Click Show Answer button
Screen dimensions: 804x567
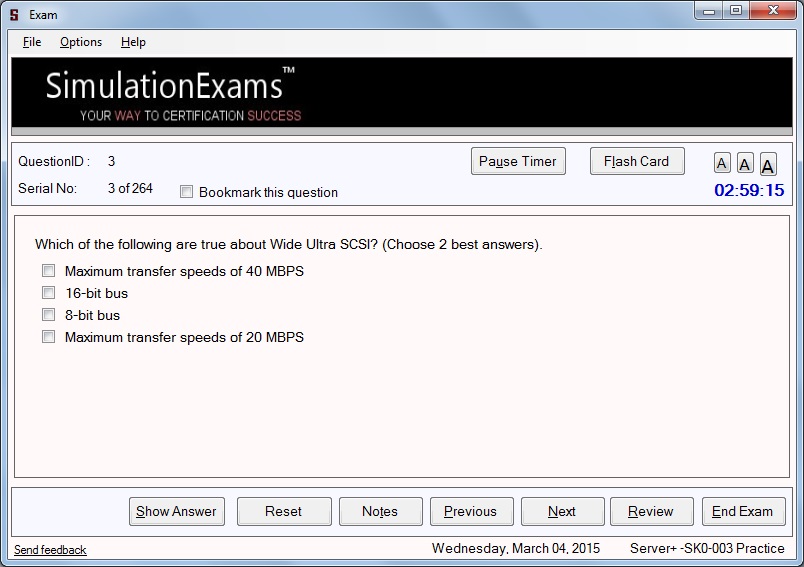176,511
